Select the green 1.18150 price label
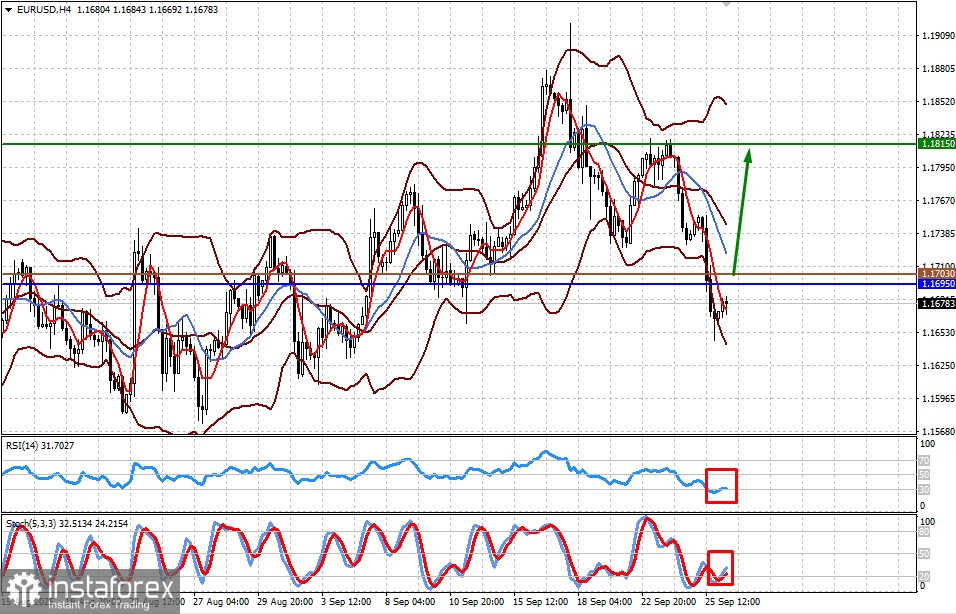 pos(936,144)
